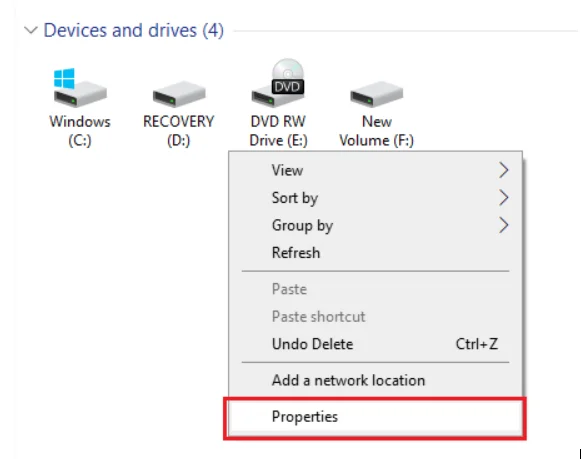Viewport: 581px width, 459px height.
Task: Select the New Volume (F:) drive icon
Action: 376,94
